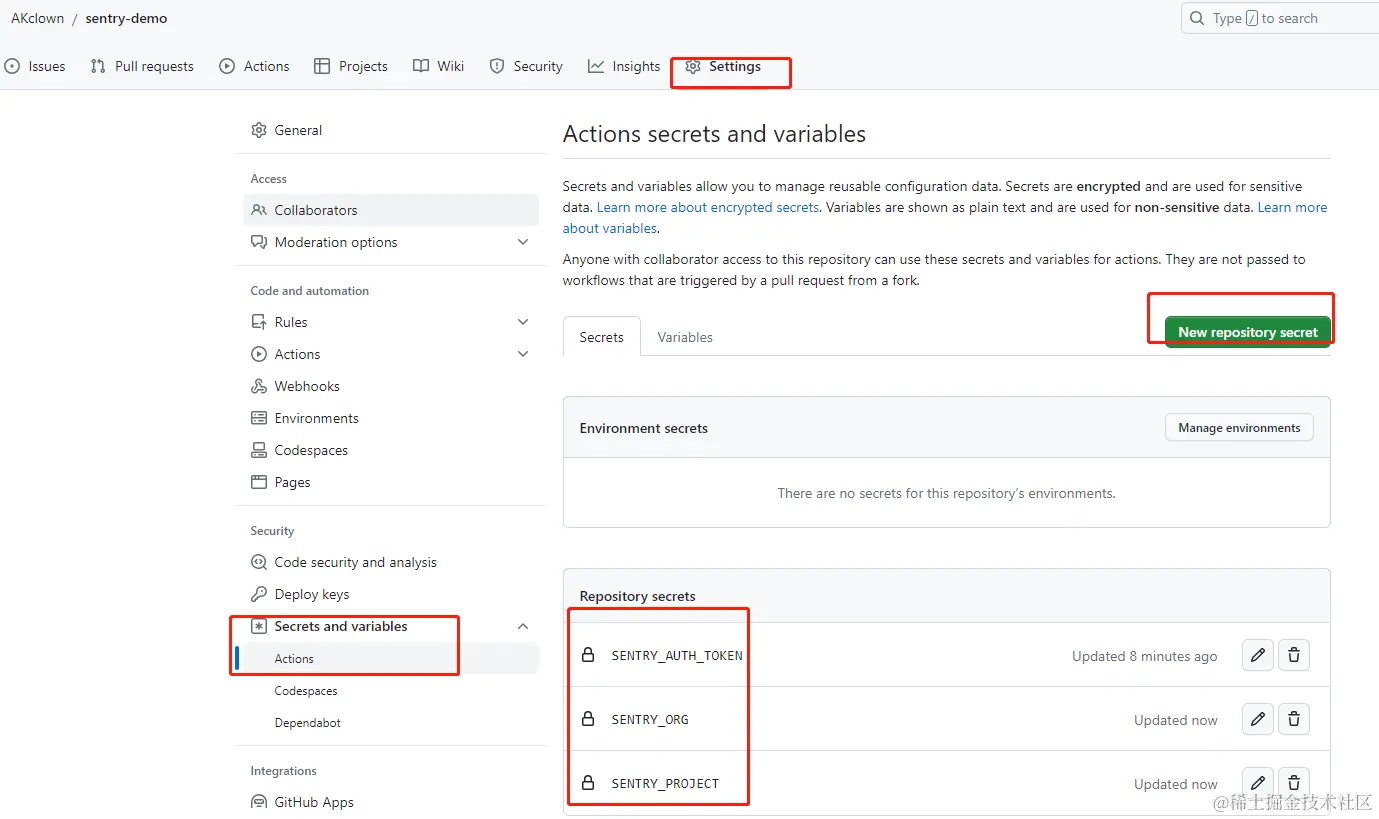1379x819 pixels.
Task: Delete the SENTRY_AUTH_TOKEN secret via trash icon
Action: click(1294, 656)
